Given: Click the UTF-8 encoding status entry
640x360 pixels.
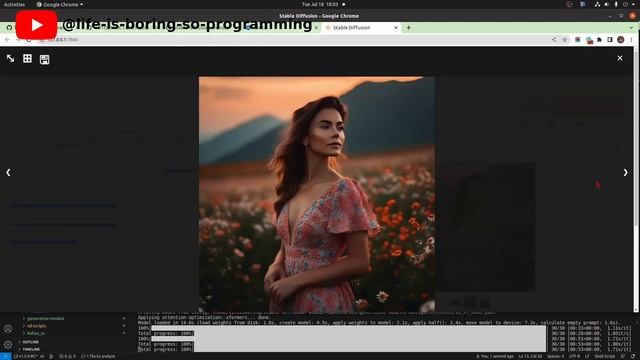Looking at the screenshot, I should (x=574, y=356).
